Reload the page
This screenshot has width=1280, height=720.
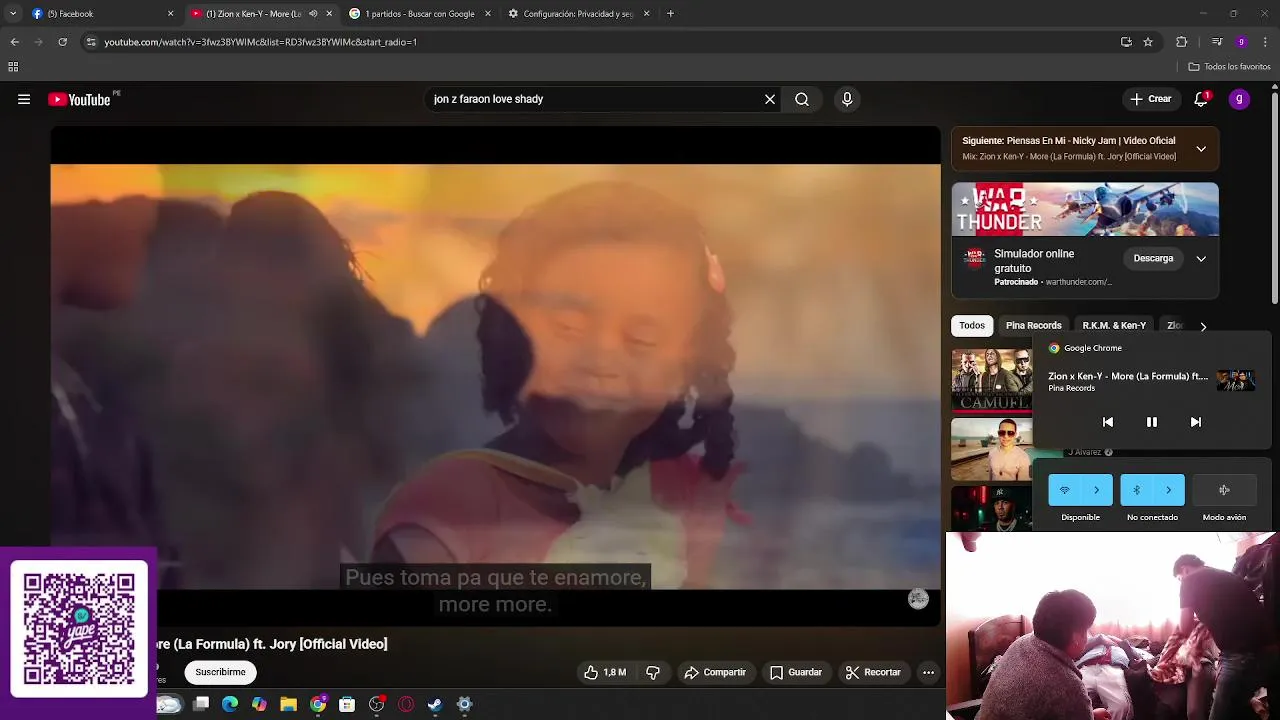click(62, 42)
